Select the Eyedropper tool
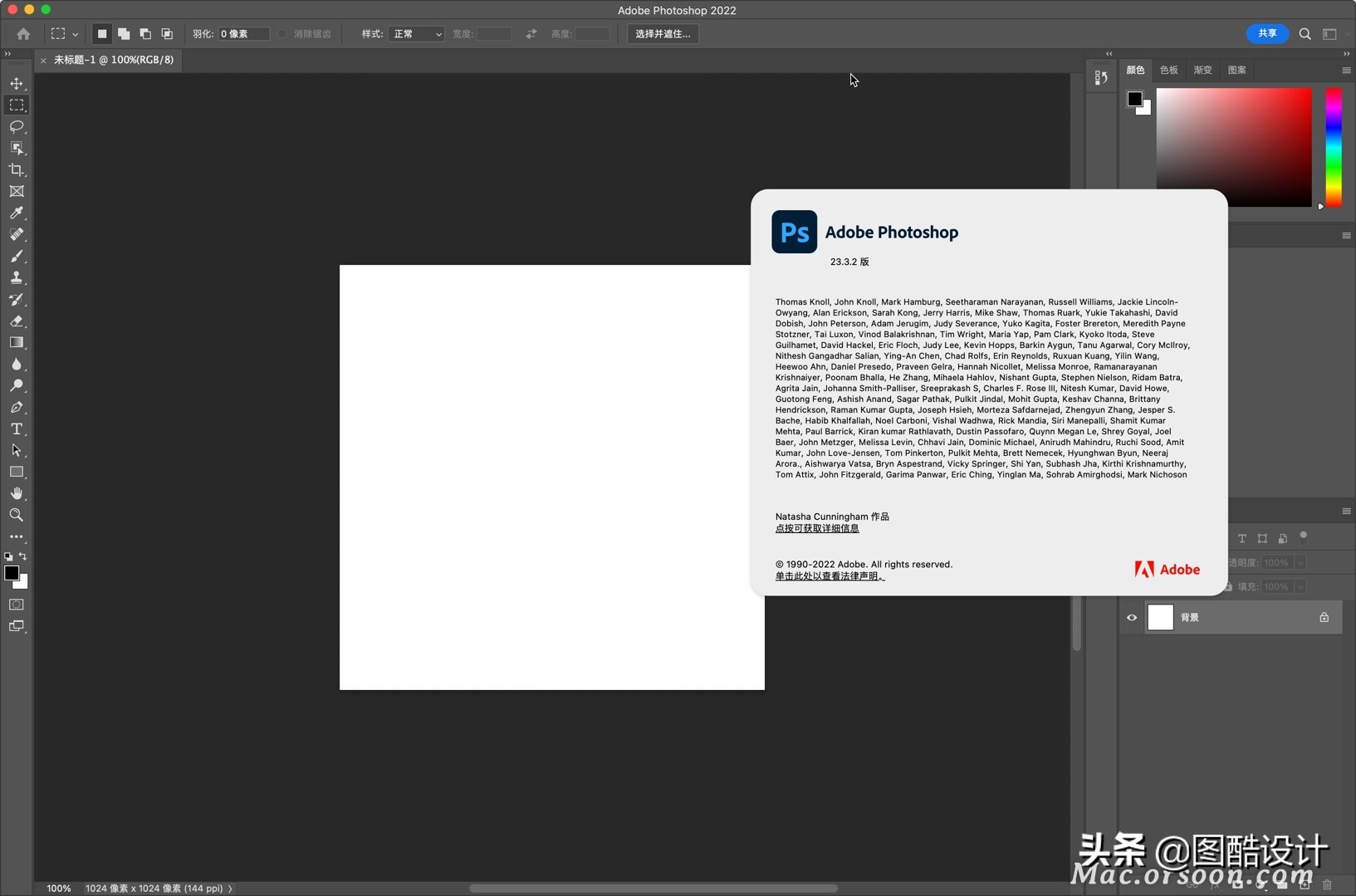This screenshot has width=1356, height=896. tap(17, 213)
